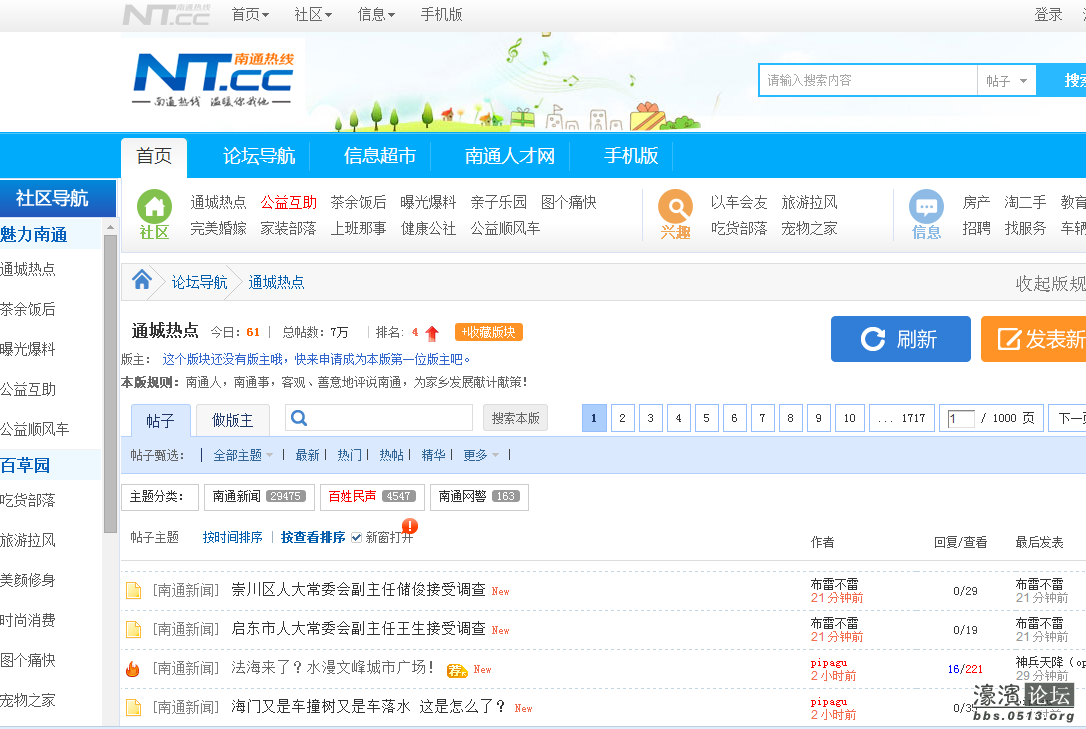Click the orange 兴趣 magnifier icon
Screen dimensions: 1086x729
pyautogui.click(x=675, y=207)
